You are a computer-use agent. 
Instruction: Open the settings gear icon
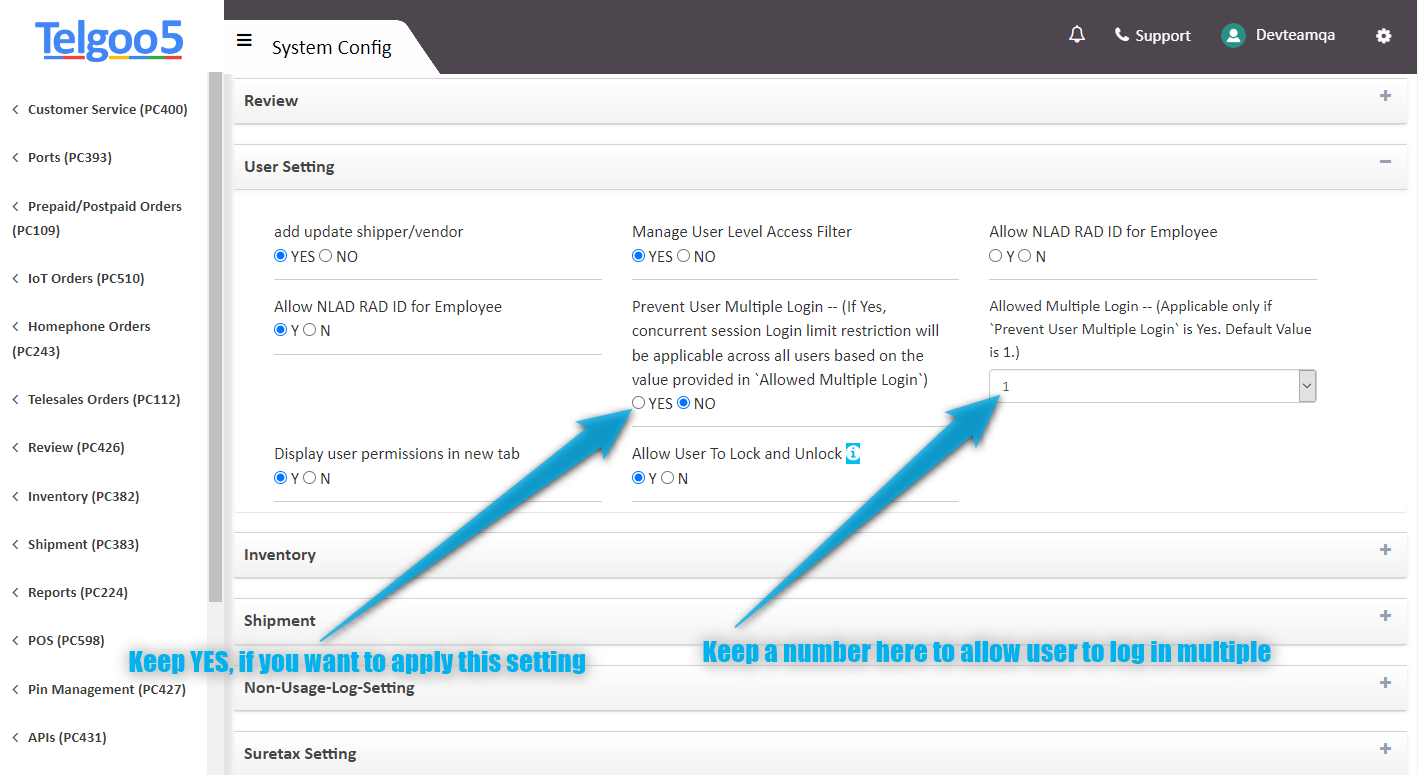click(1383, 36)
